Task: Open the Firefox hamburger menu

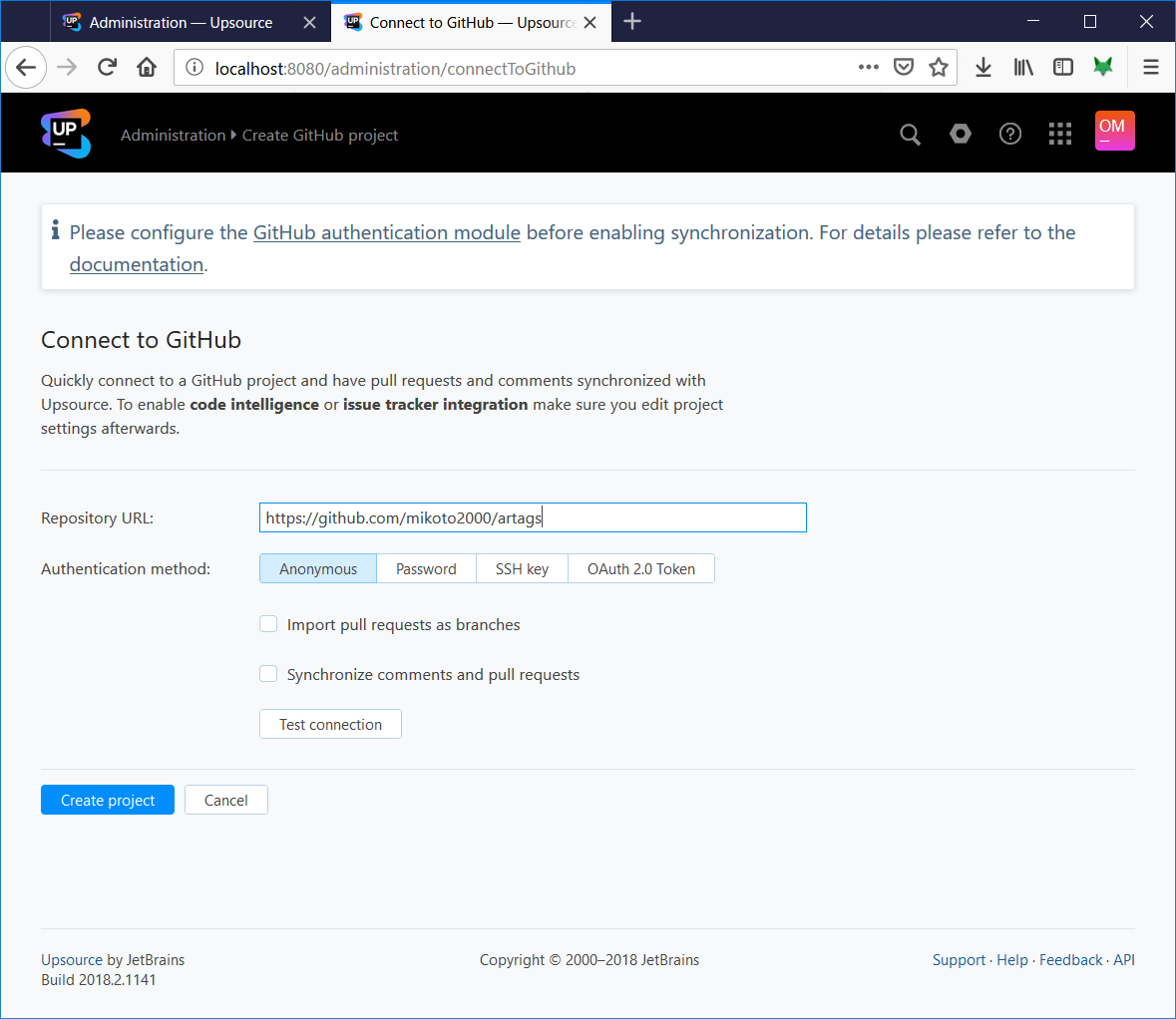Action: [1151, 67]
